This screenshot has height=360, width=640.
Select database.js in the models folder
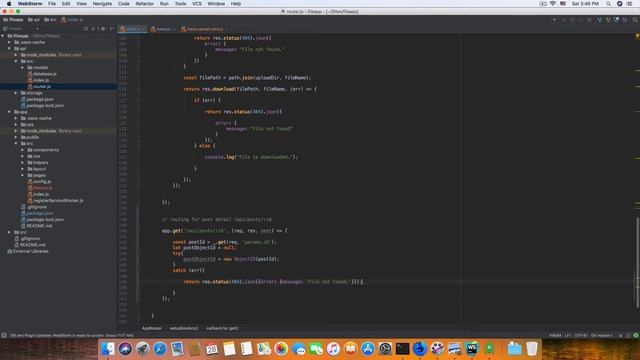42,74
